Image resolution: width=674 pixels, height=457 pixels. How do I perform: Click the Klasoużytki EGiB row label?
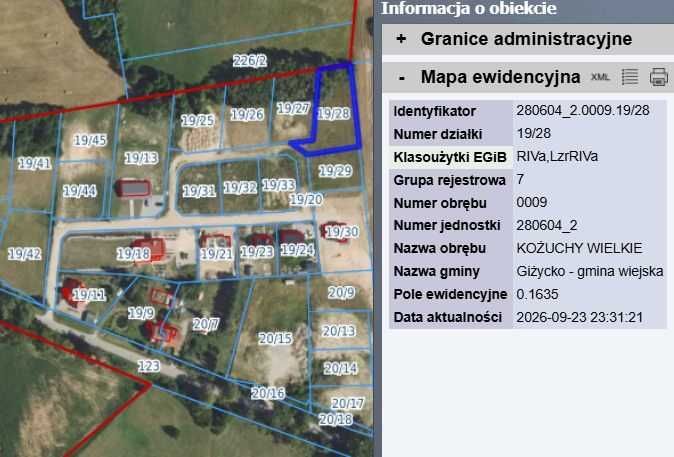click(450, 157)
